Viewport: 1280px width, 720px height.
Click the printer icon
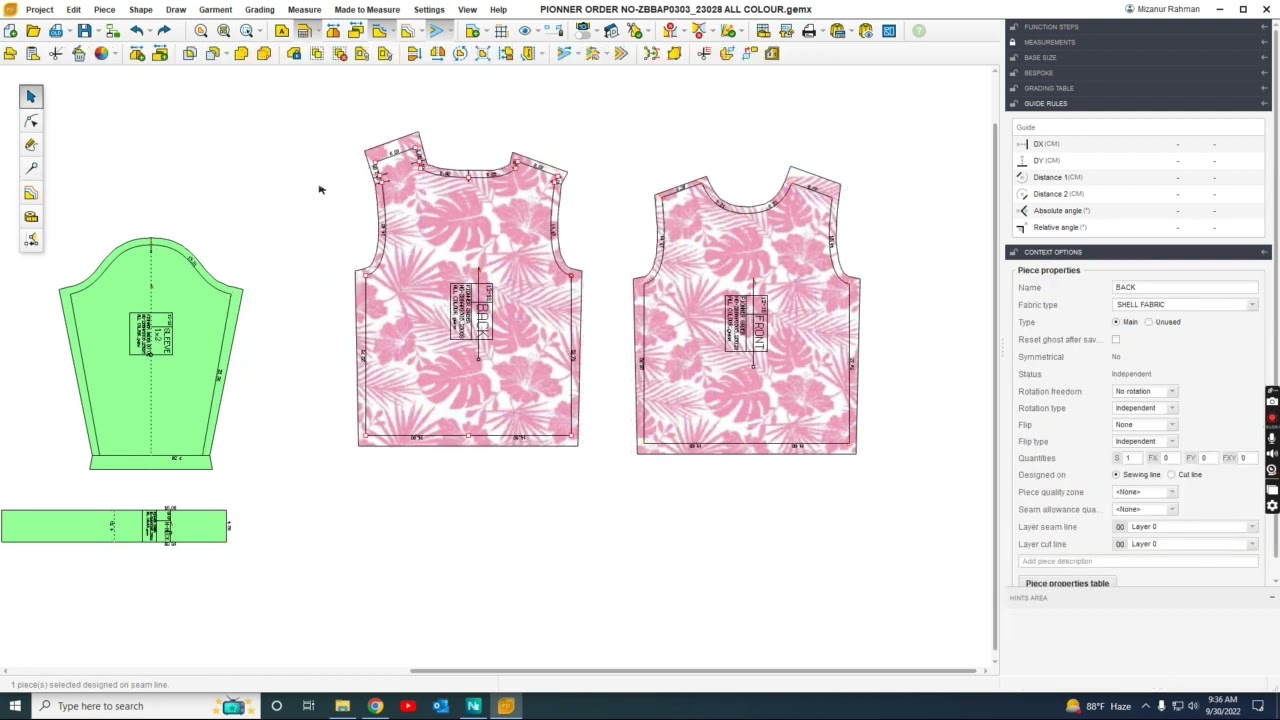809,31
